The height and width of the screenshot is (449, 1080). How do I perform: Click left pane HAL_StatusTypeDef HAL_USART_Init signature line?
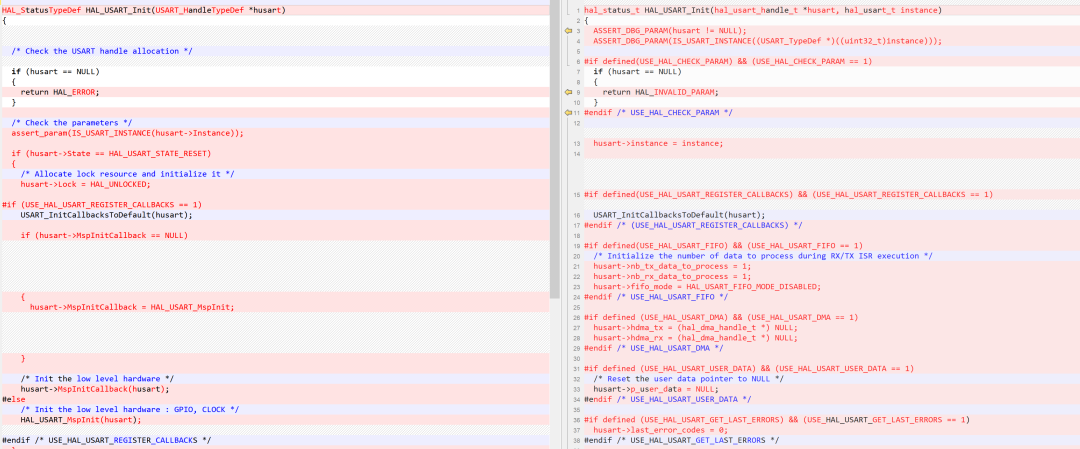pyautogui.click(x=144, y=10)
